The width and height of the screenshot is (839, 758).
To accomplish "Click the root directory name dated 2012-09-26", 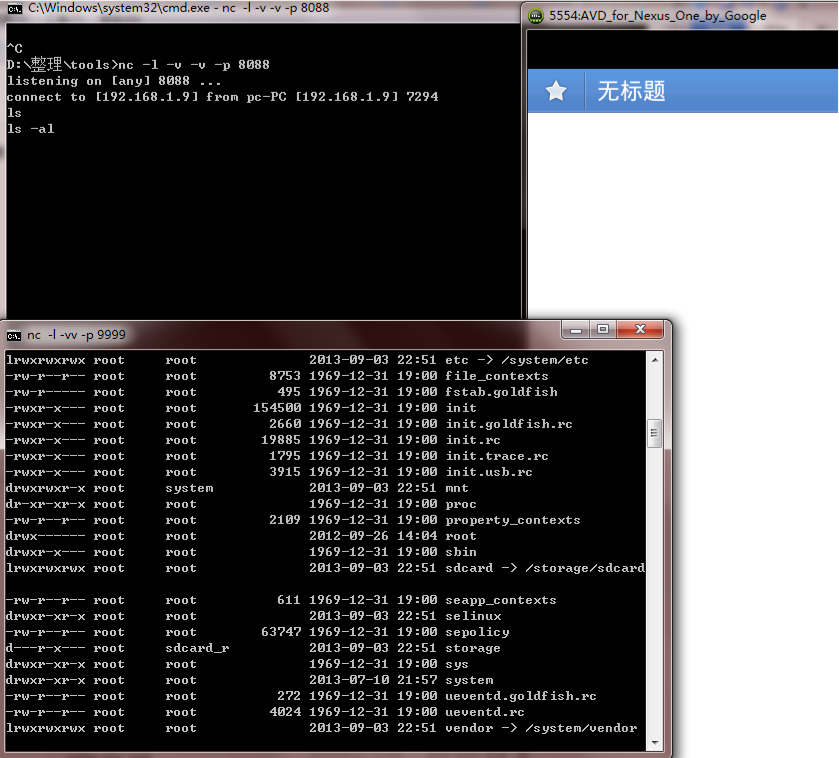I will tap(461, 537).
